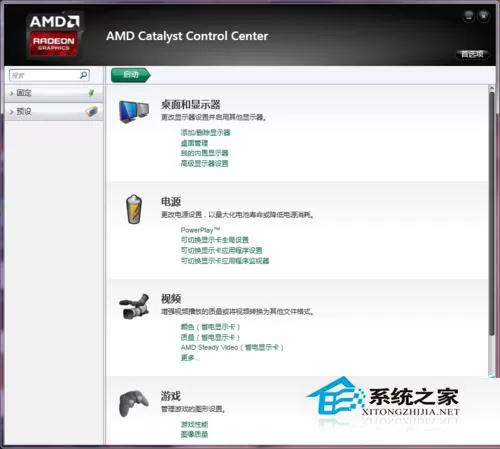This screenshot has height=449, width=500.
Task: Click the AMD Radeon Graphics logo
Action: (x=54, y=35)
